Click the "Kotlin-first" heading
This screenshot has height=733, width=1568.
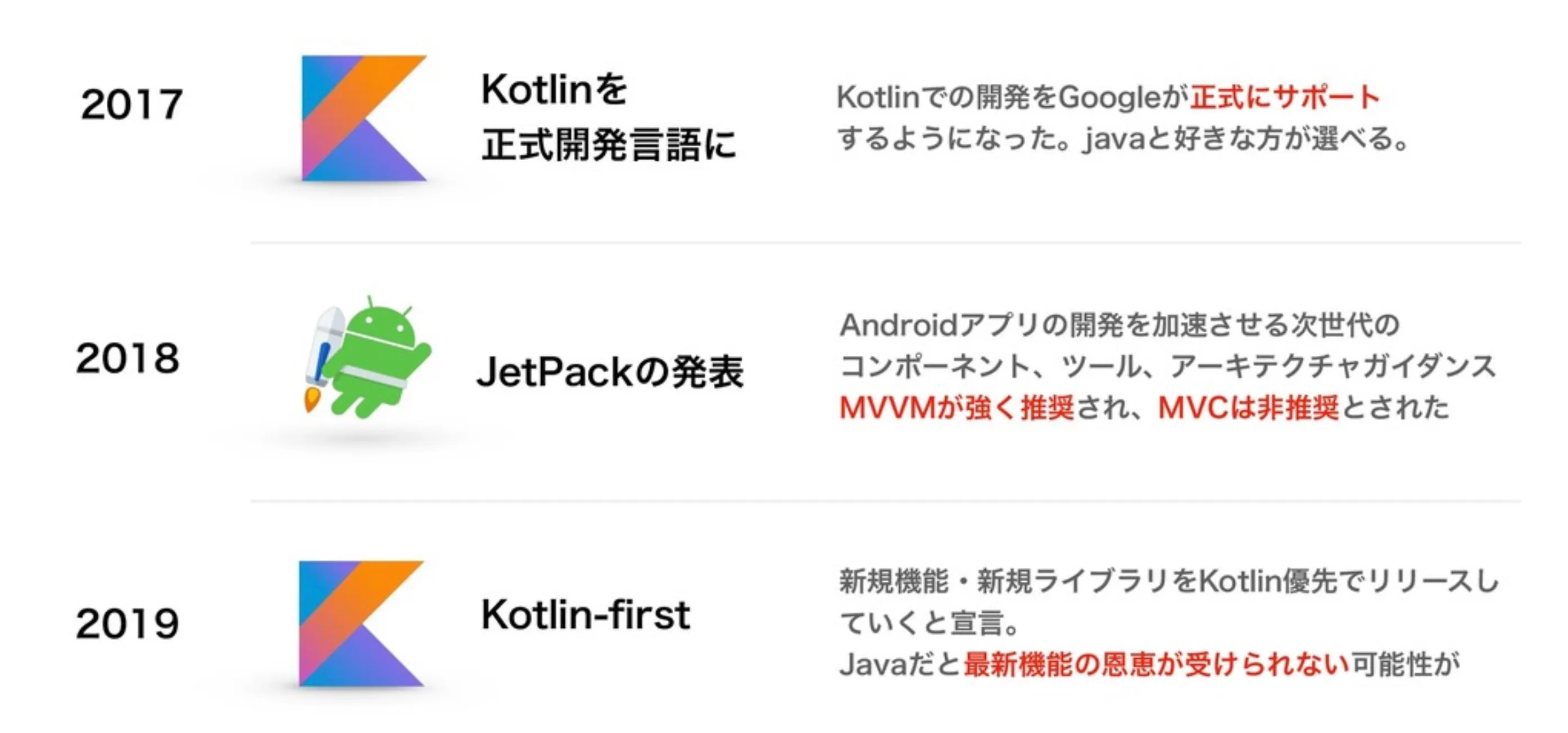click(x=586, y=614)
